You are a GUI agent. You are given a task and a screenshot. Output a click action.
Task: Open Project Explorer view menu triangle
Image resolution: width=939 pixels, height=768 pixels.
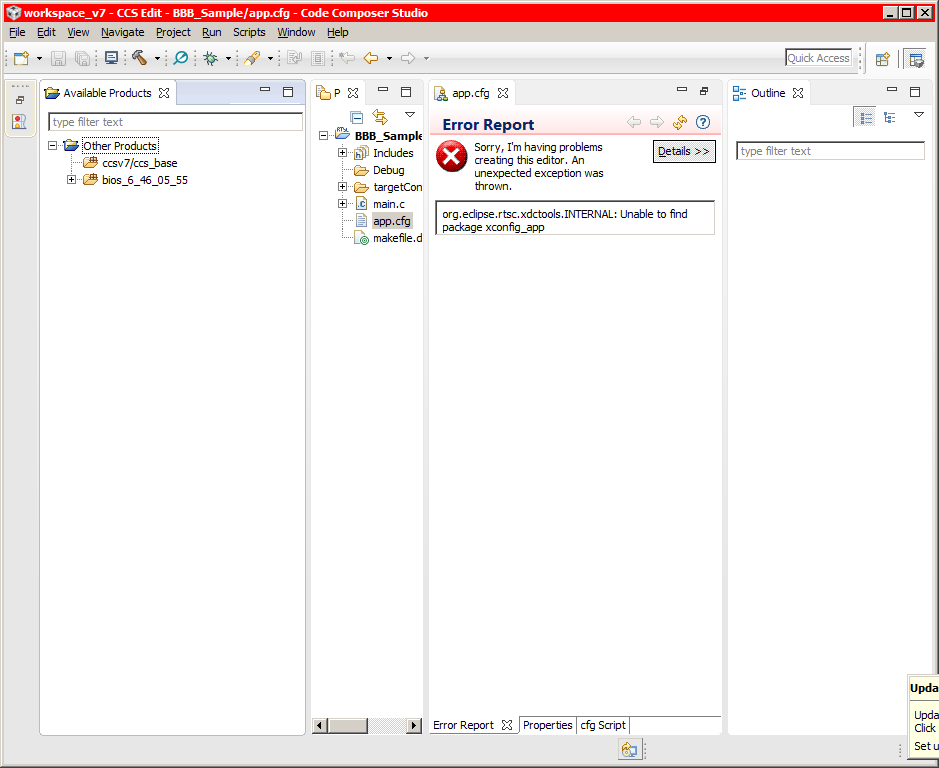click(410, 114)
